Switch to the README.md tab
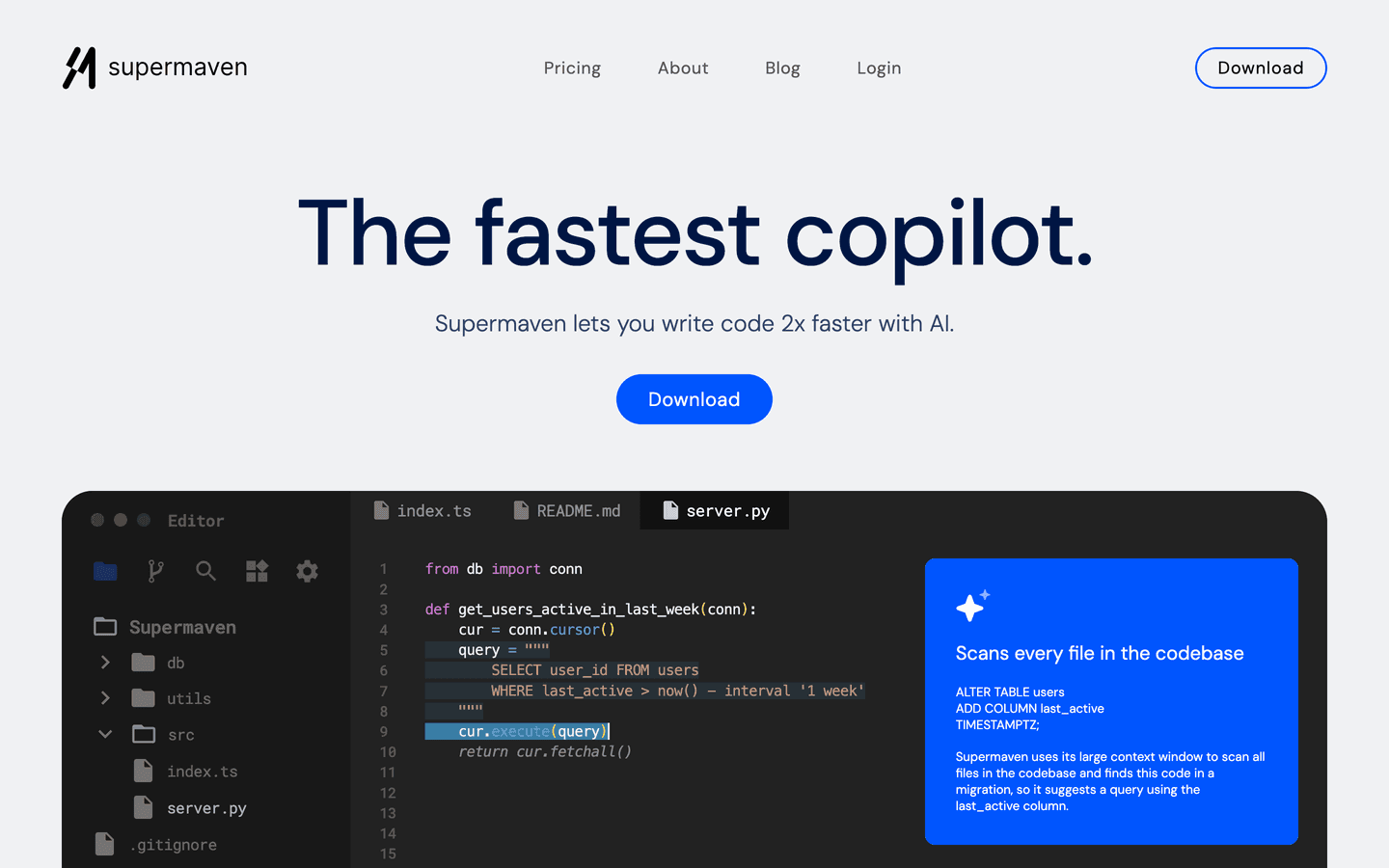 567,511
